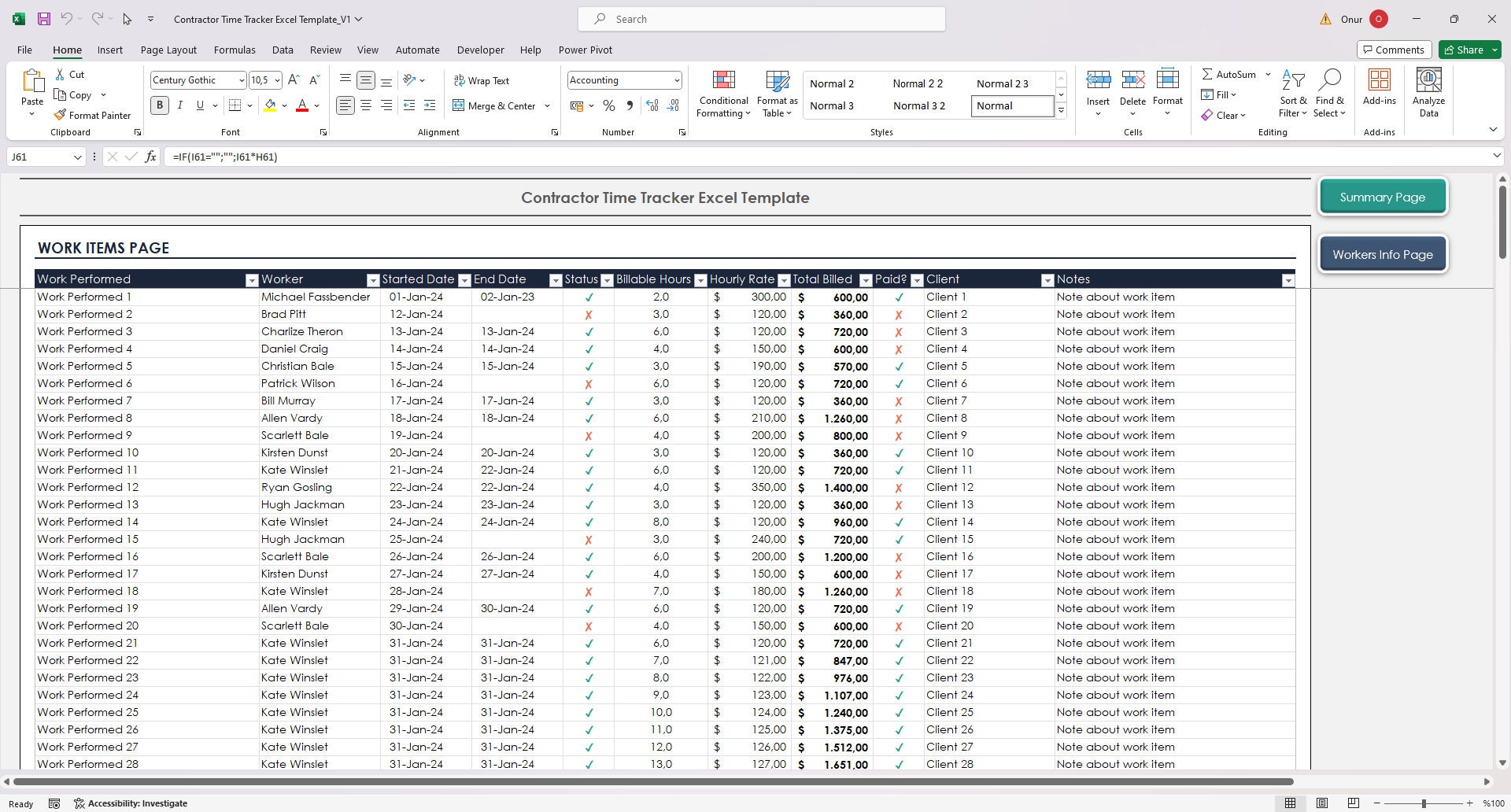Screen dimensions: 1511x812
Task: Open the Workers Info Page
Action: tap(1383, 253)
